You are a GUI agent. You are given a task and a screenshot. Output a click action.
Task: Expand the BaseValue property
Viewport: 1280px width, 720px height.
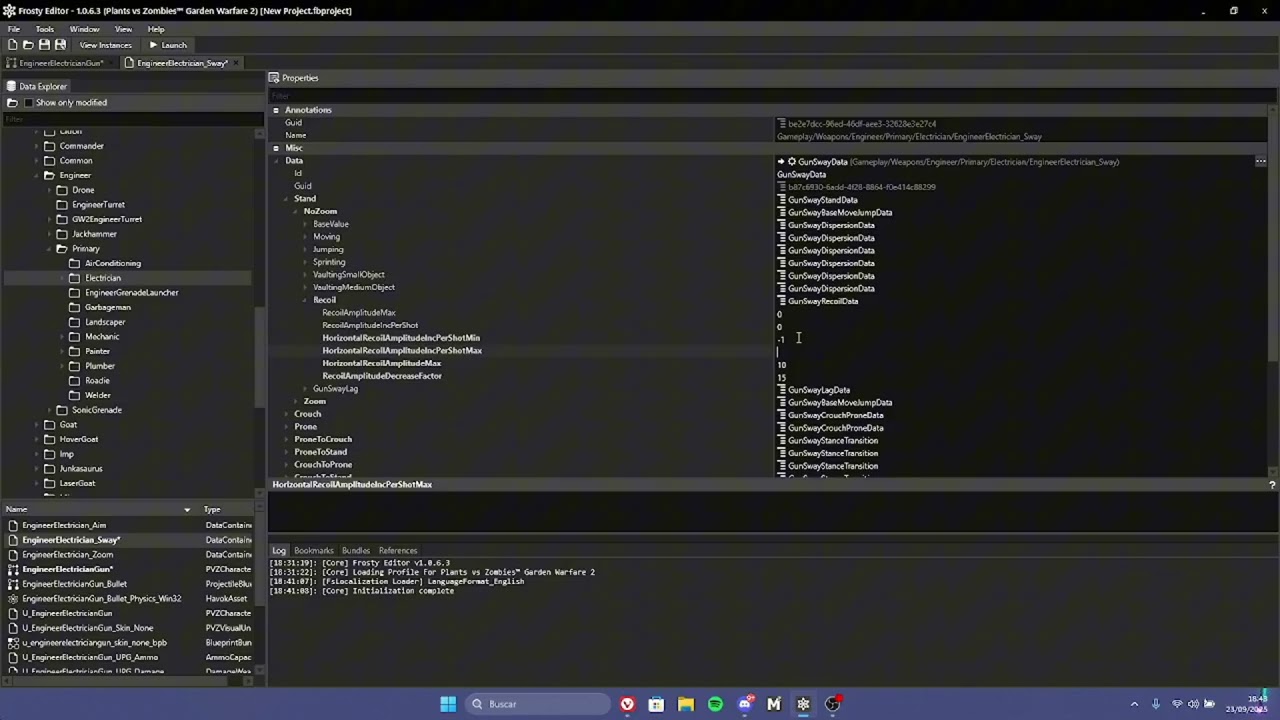point(306,224)
